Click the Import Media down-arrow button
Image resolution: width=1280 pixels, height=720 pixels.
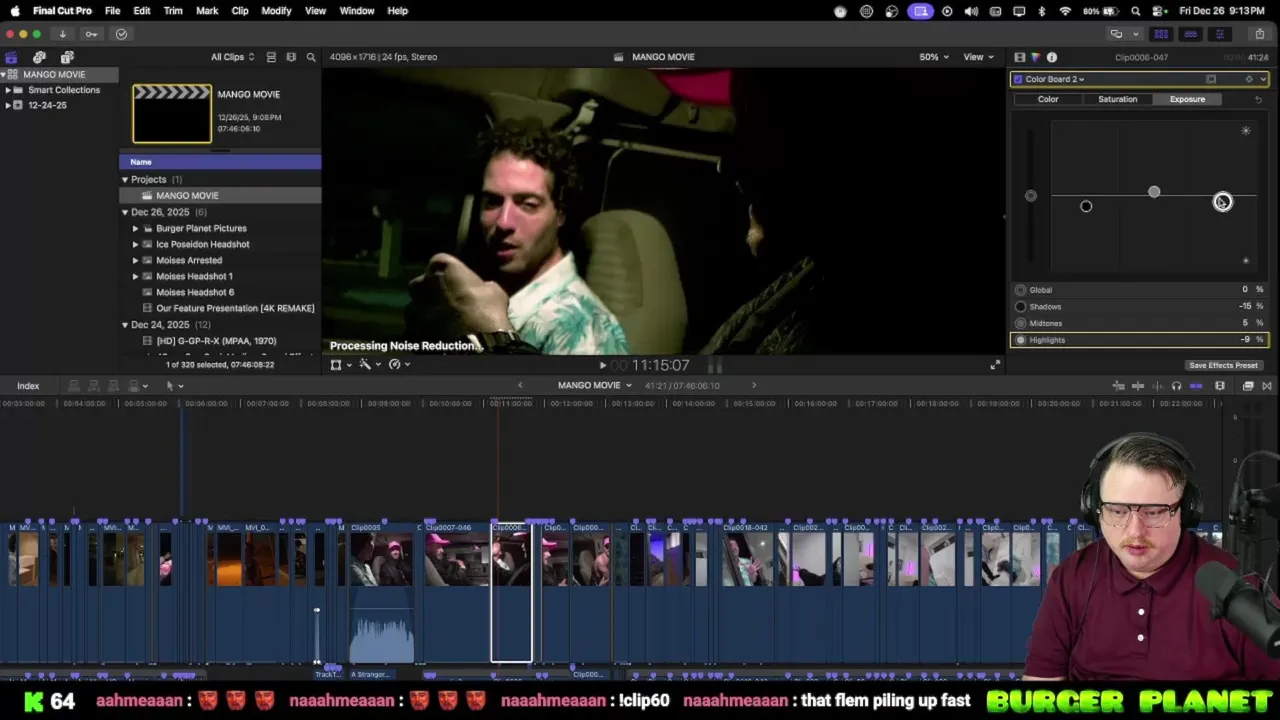(62, 34)
